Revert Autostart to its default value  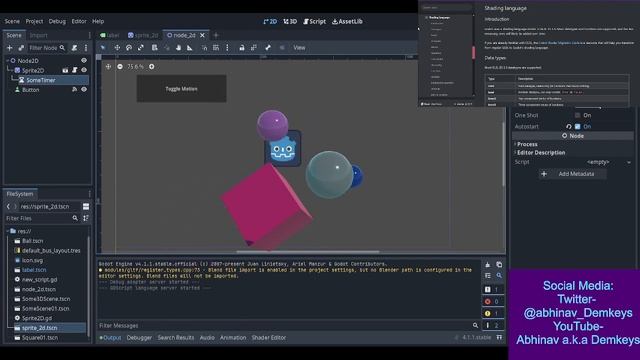click(569, 127)
